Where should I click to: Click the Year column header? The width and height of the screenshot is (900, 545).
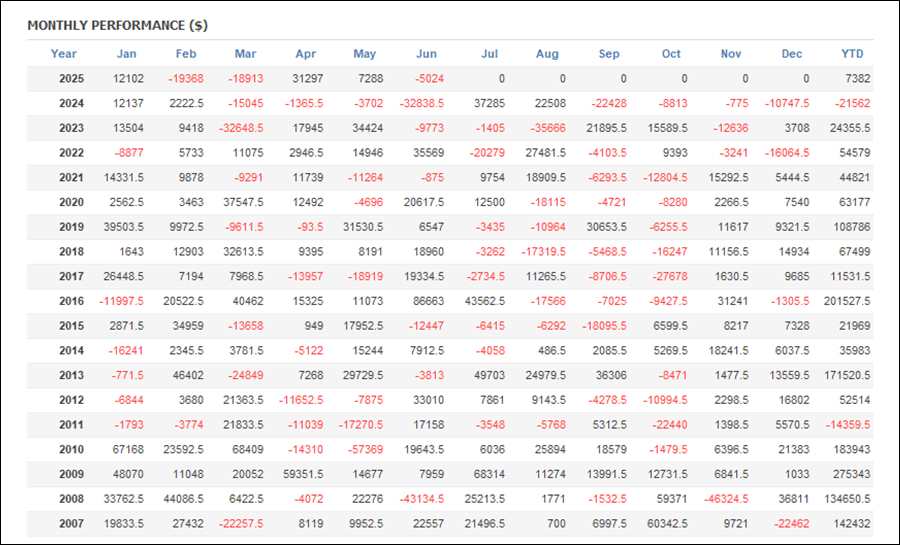click(63, 54)
